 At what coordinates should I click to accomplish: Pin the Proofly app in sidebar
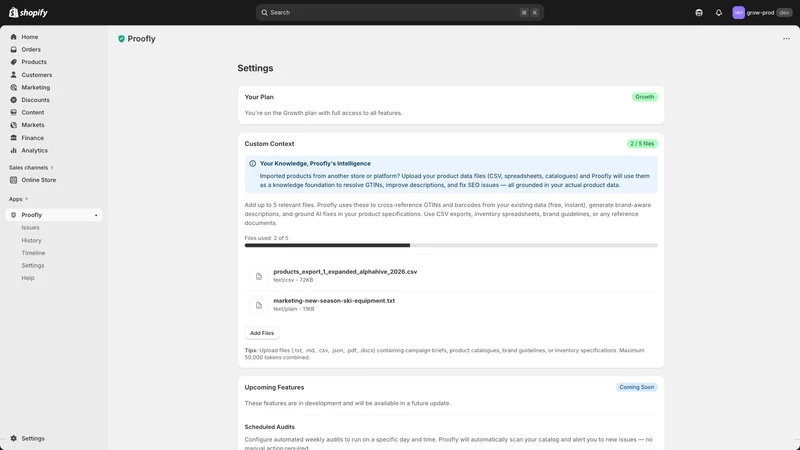pyautogui.click(x=96, y=215)
